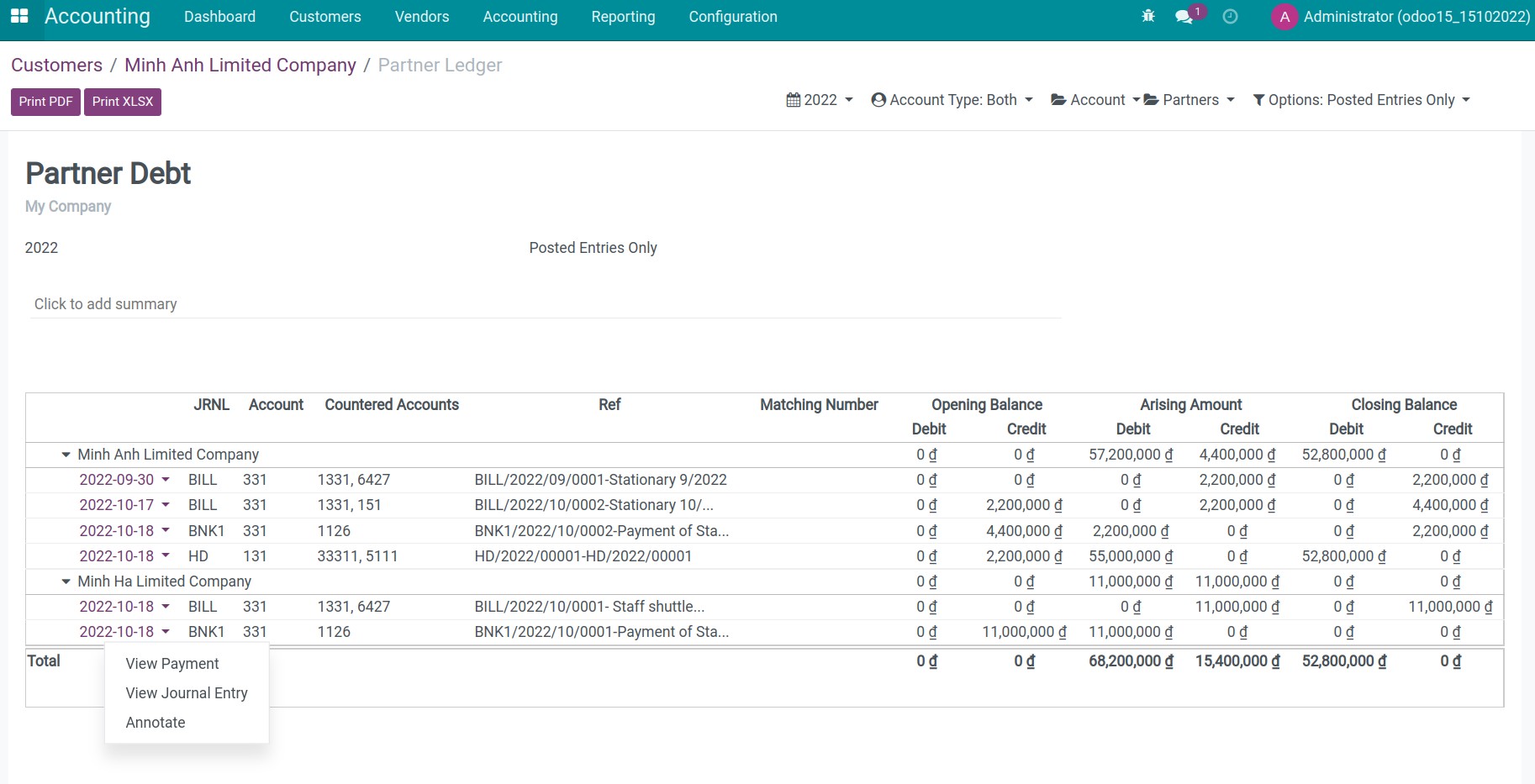Collapse the Minh Anh Limited Company row

click(x=66, y=455)
